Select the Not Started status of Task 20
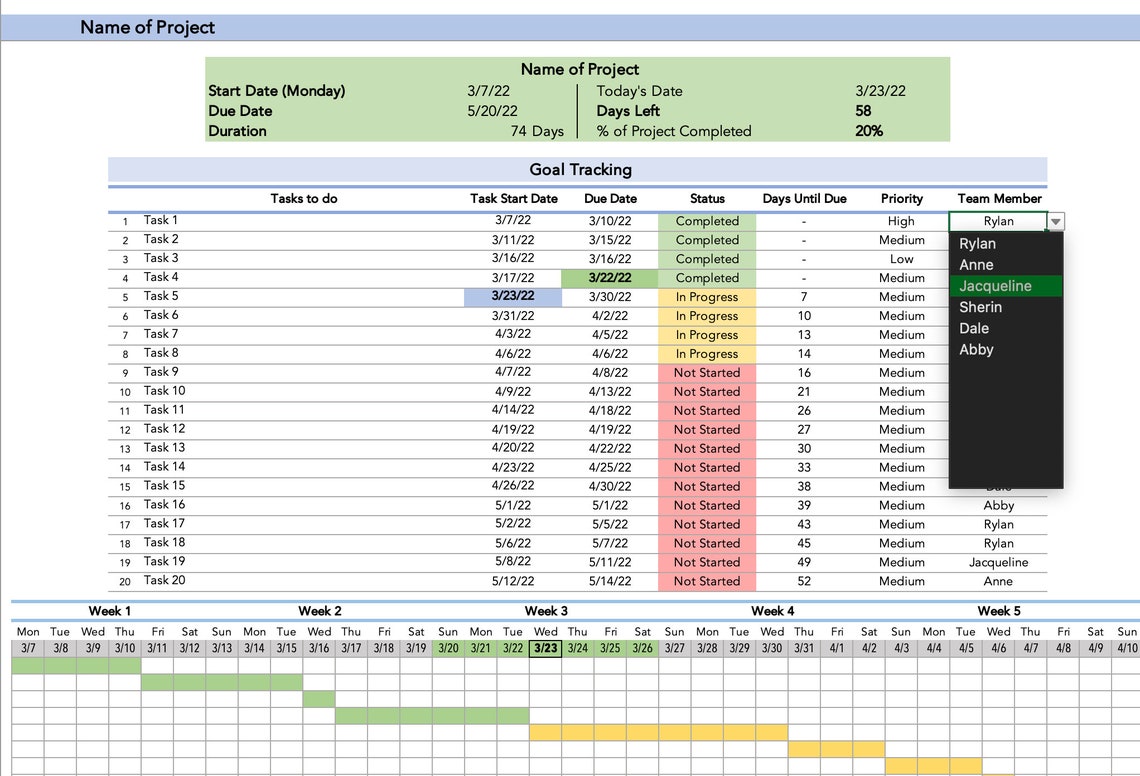Image resolution: width=1140 pixels, height=776 pixels. 707,580
